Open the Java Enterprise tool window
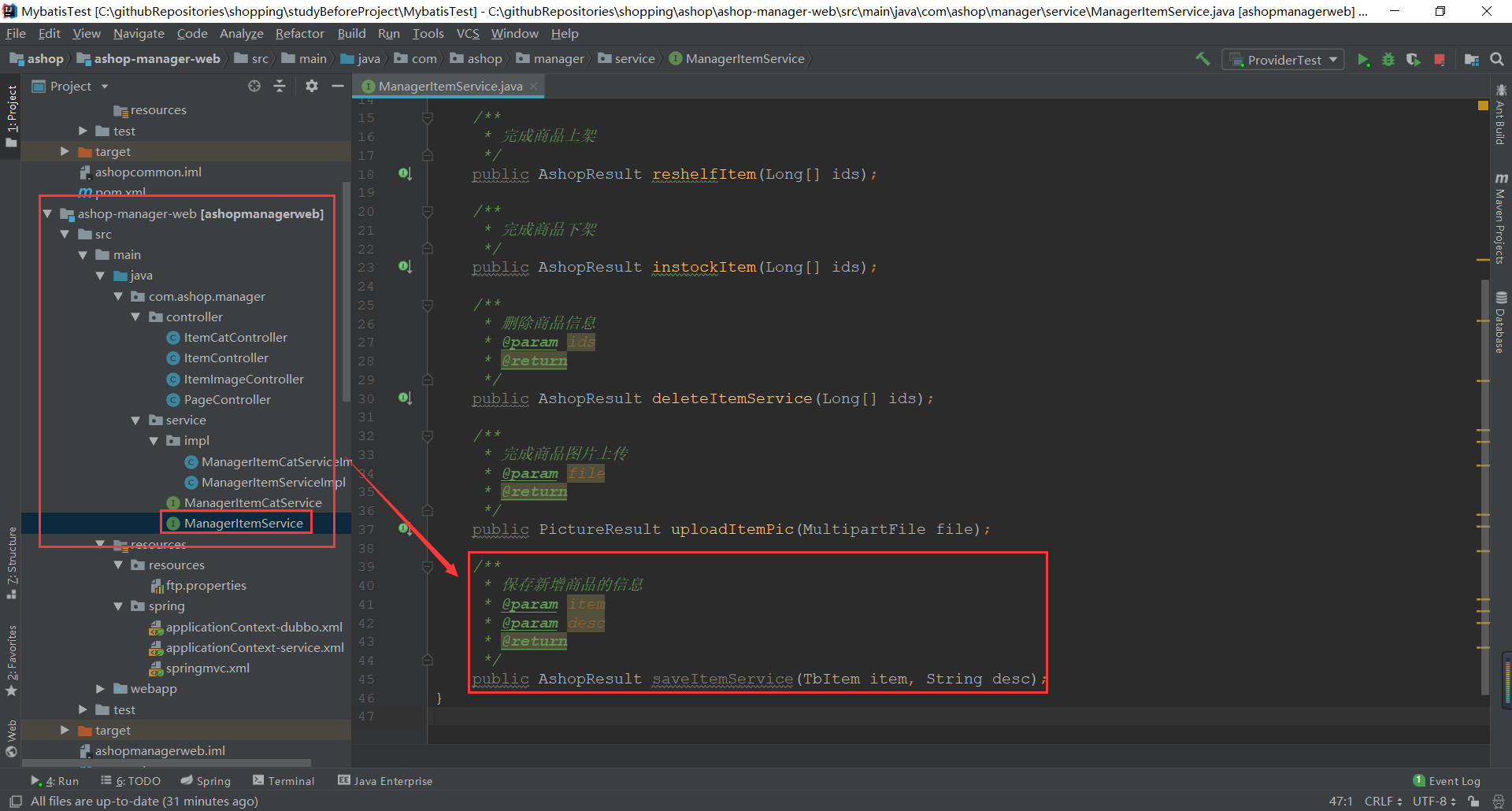1512x811 pixels. [385, 781]
